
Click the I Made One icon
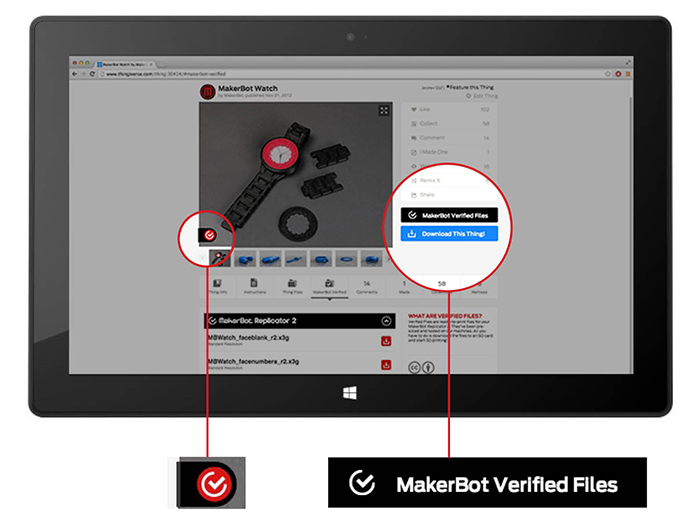click(x=414, y=152)
